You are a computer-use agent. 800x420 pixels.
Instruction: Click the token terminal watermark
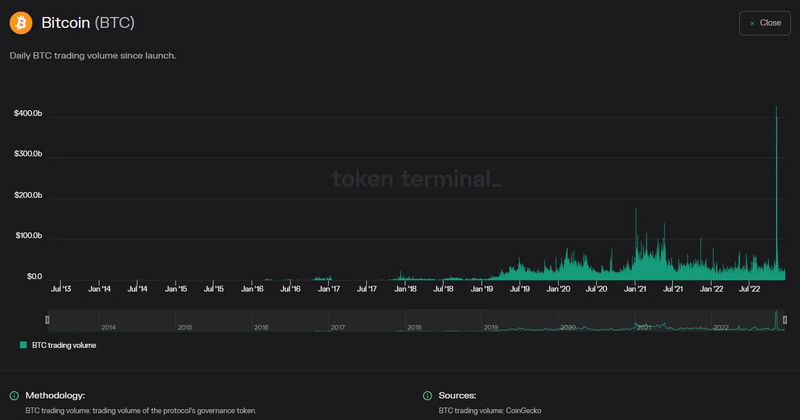pos(417,180)
